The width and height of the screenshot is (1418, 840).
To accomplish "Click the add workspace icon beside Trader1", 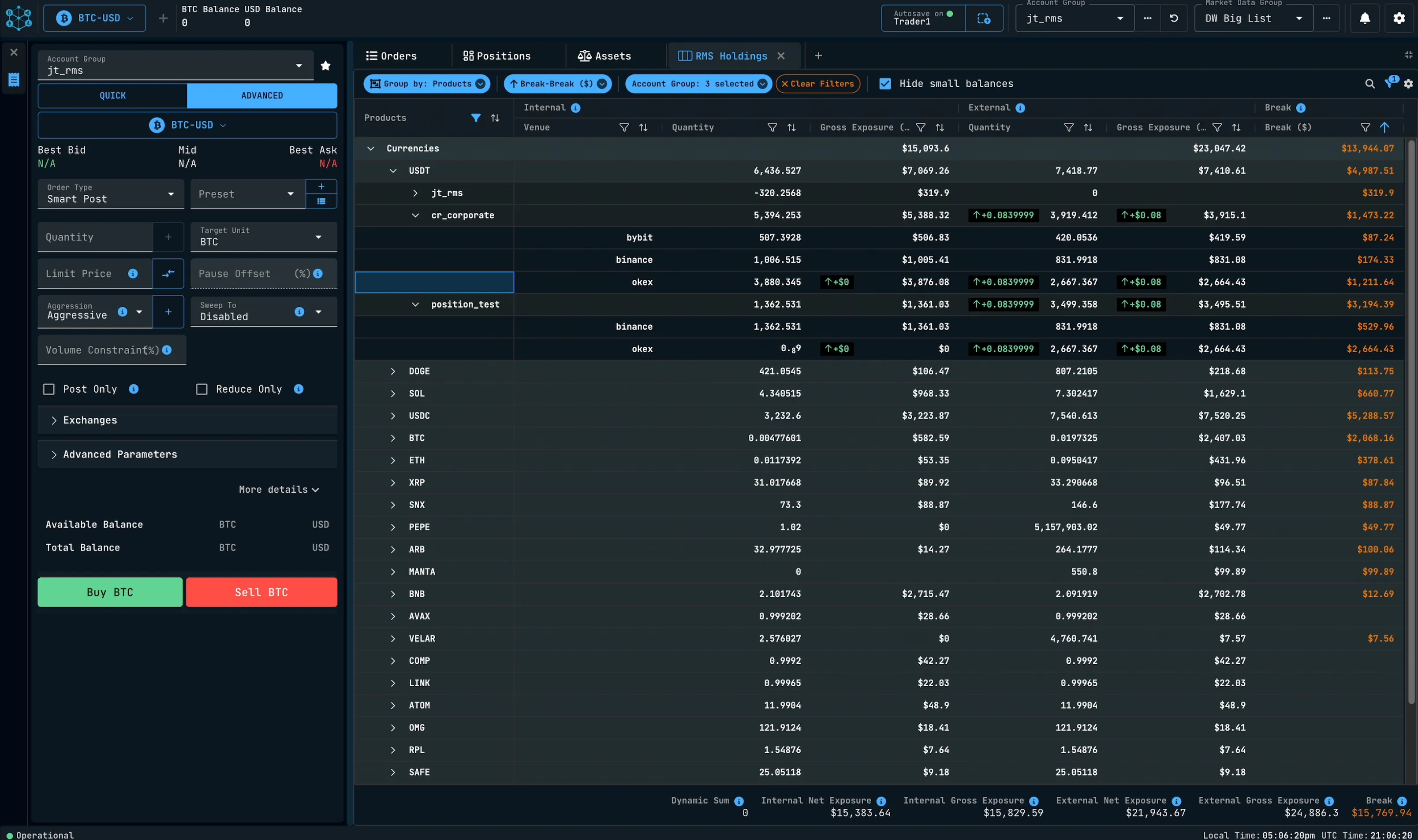I will [984, 18].
